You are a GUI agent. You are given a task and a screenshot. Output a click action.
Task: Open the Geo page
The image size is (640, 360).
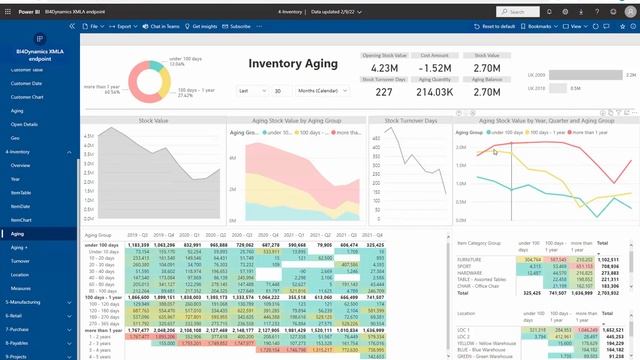[x=15, y=138]
